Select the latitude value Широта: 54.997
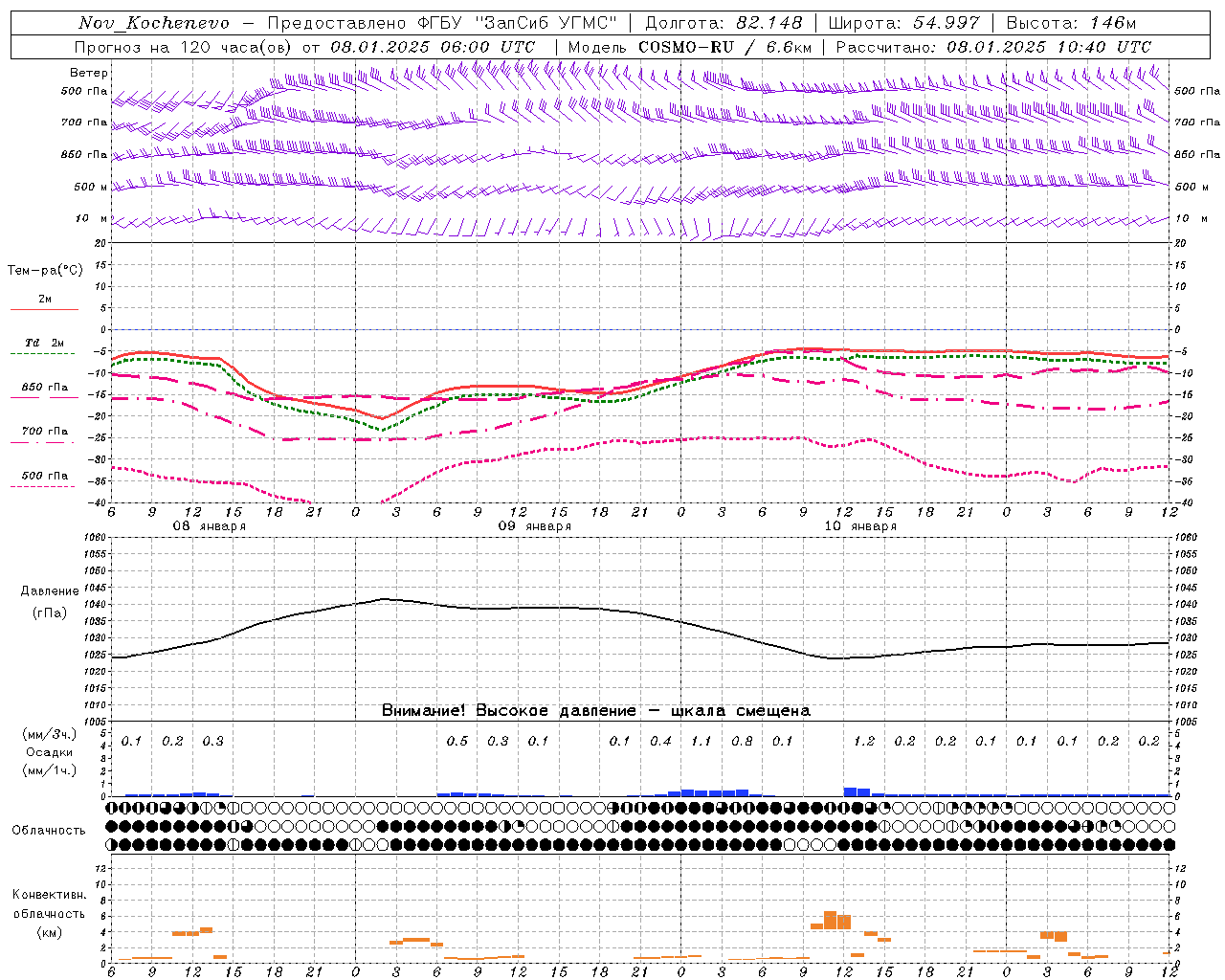The height and width of the screenshot is (980, 1225). point(904,23)
